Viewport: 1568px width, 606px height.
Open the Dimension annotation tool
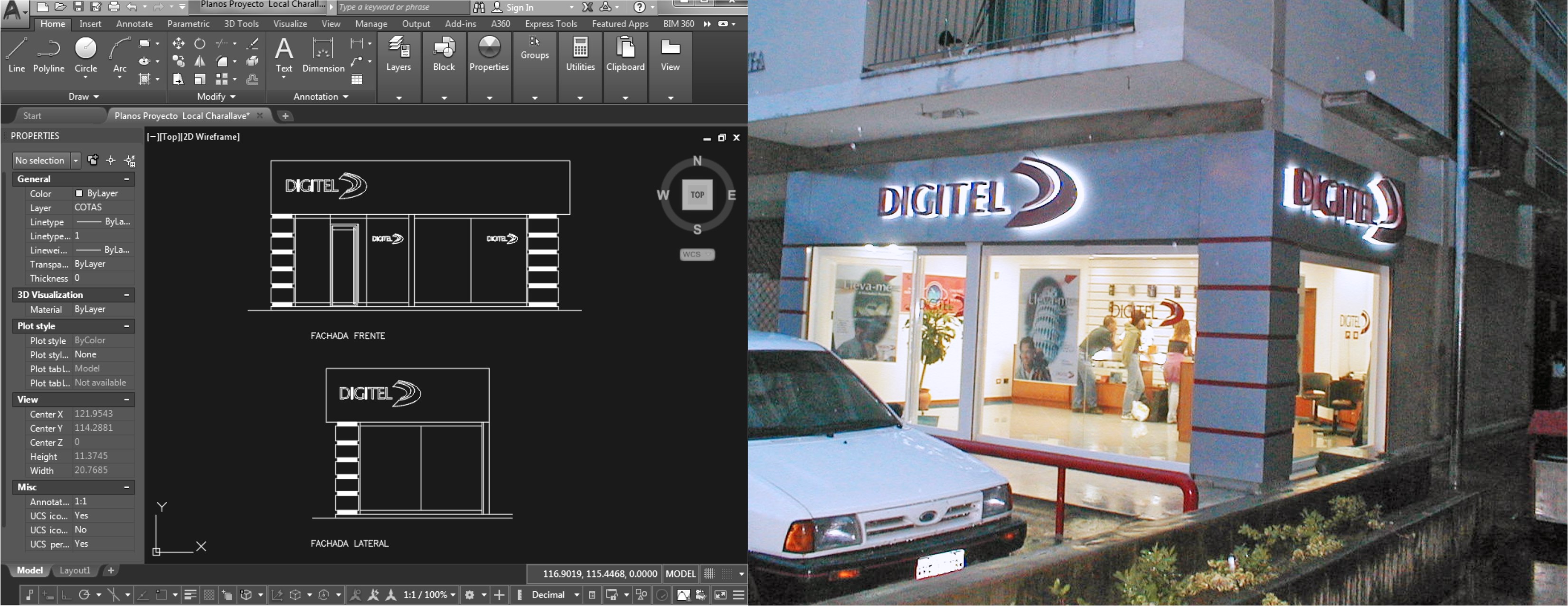(322, 54)
